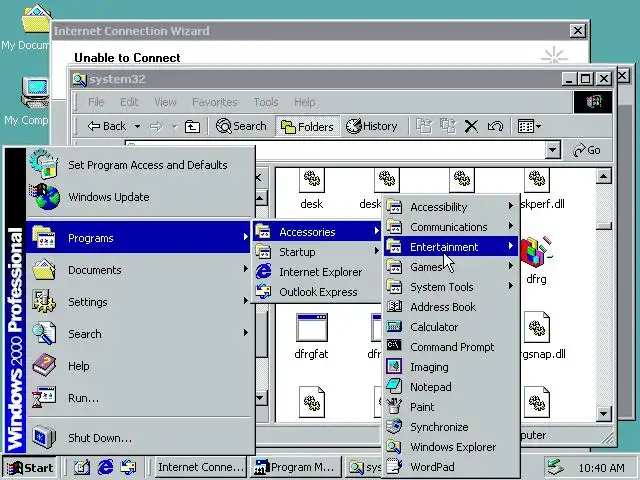Click the Settings icon in Start menu

[44, 301]
